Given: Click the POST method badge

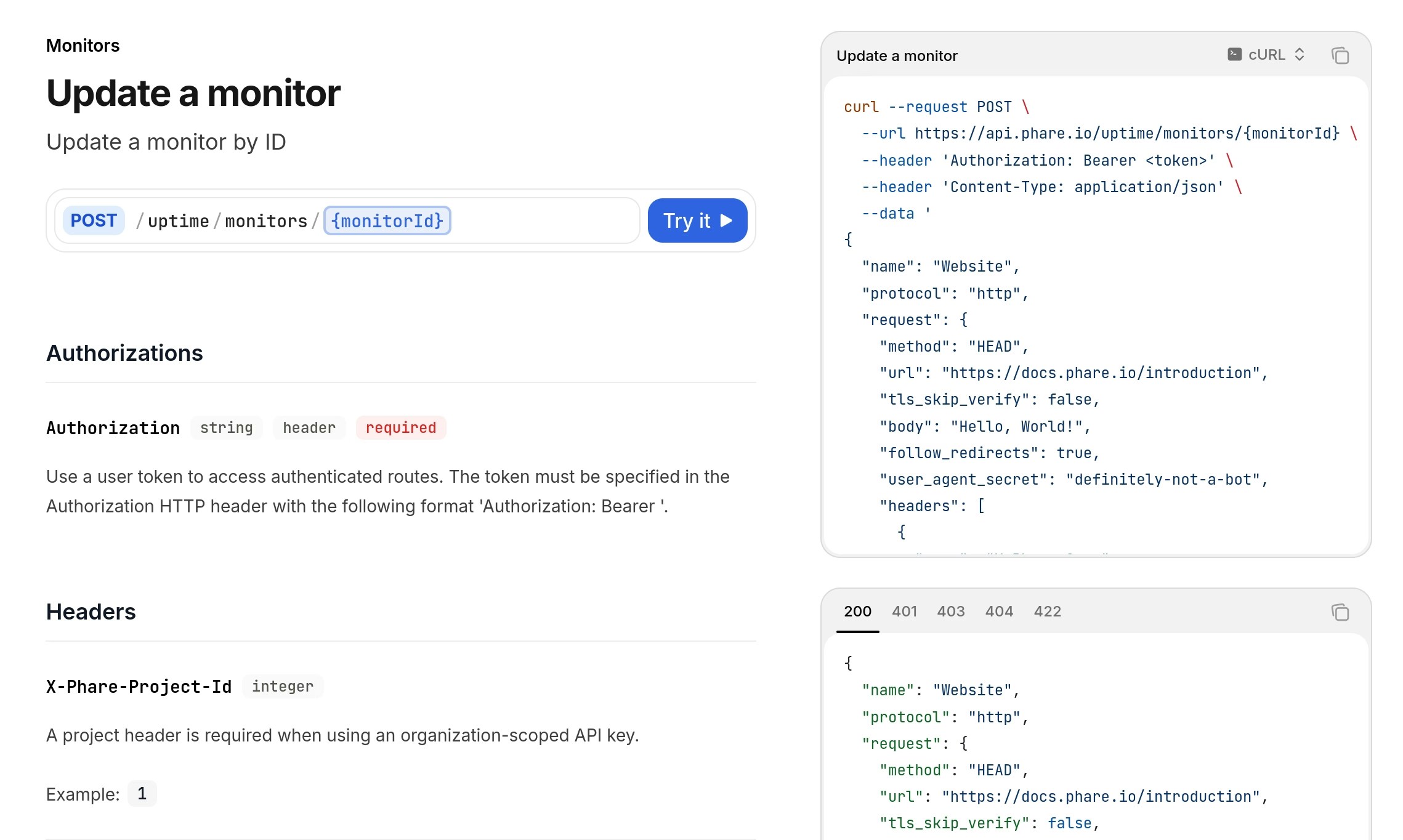Looking at the screenshot, I should pyautogui.click(x=93, y=220).
